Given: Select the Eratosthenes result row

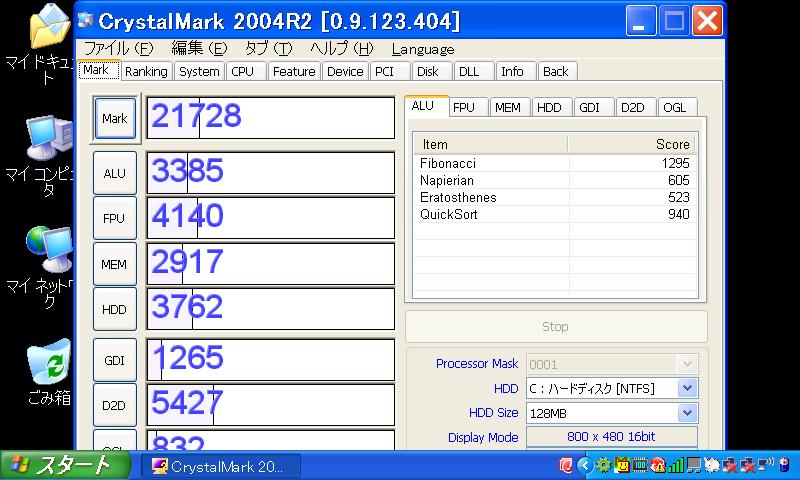Looking at the screenshot, I should (555, 197).
